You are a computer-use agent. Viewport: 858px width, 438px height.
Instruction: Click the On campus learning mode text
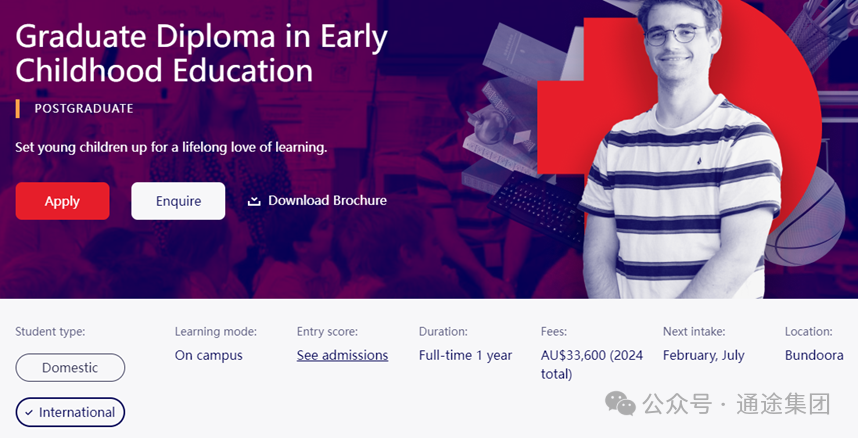pyautogui.click(x=208, y=355)
